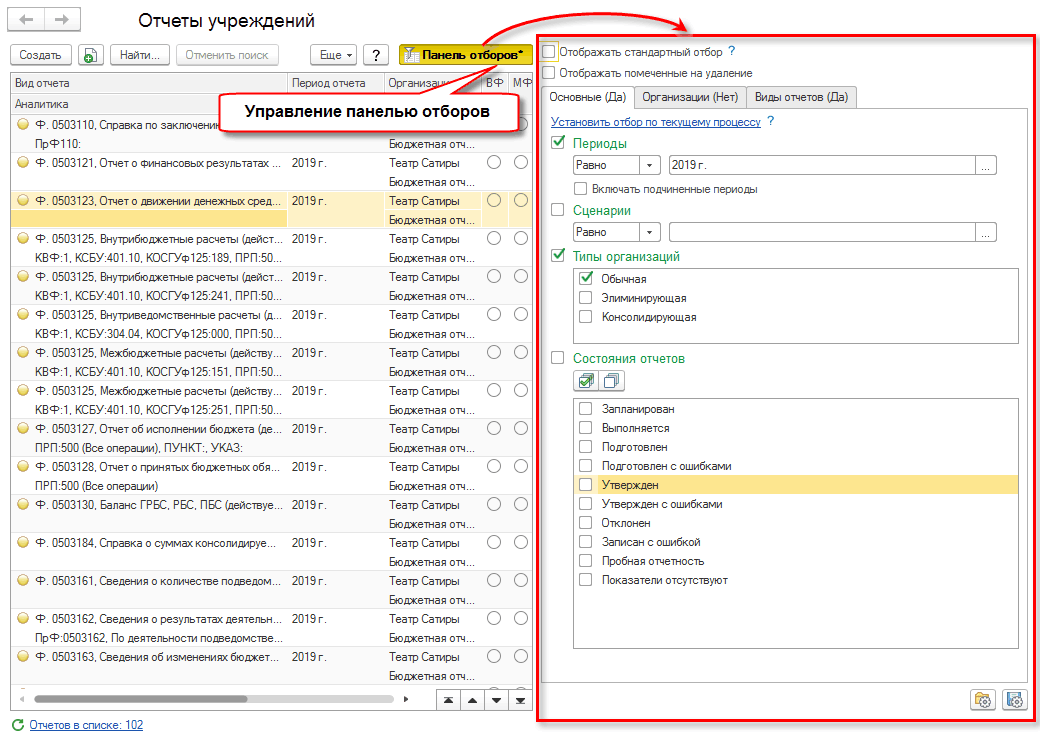Screen dimensions: 1040x737
Task: Uncheck all report states icon
Action: (x=611, y=381)
